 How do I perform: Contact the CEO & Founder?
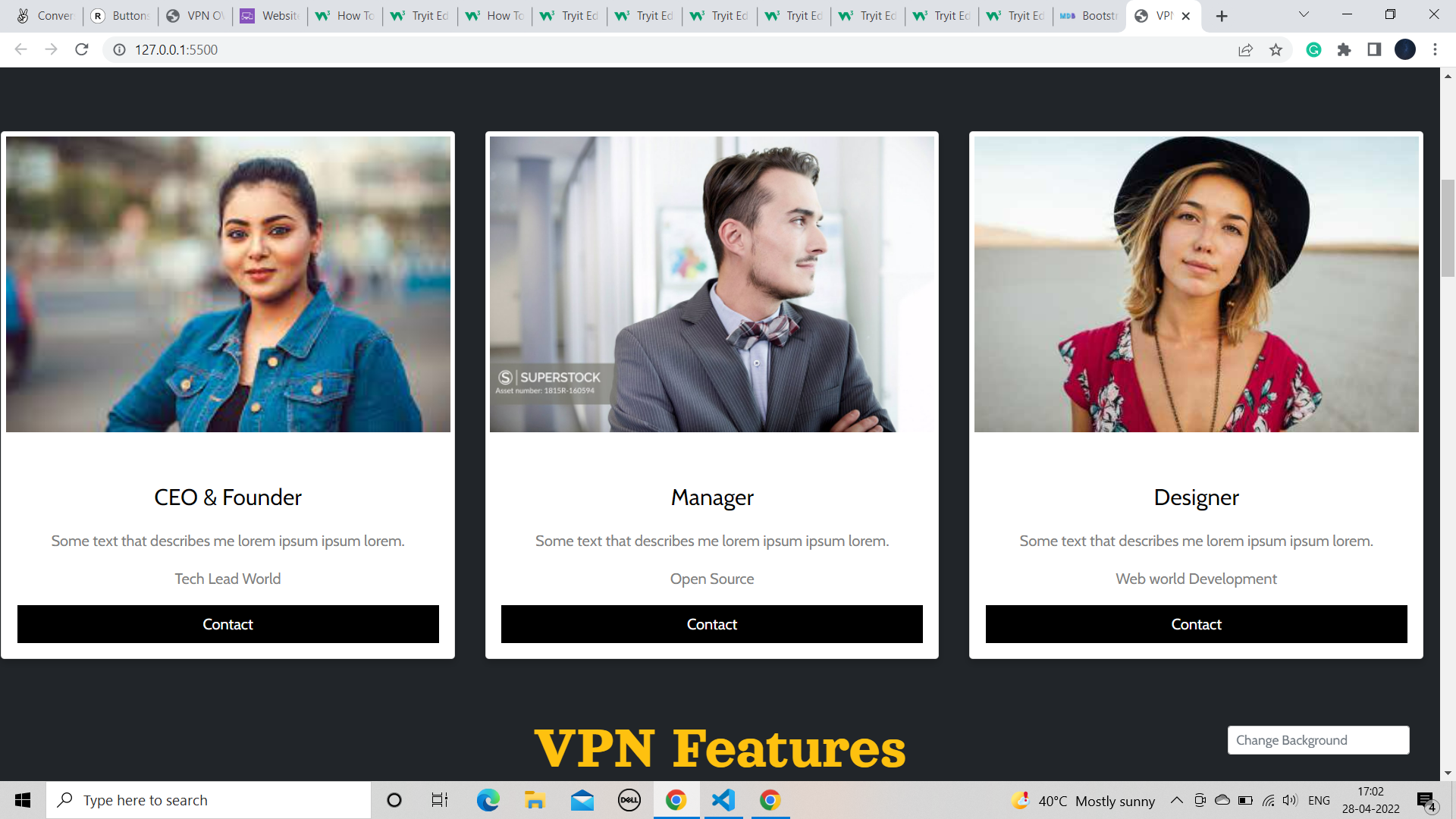pos(227,624)
